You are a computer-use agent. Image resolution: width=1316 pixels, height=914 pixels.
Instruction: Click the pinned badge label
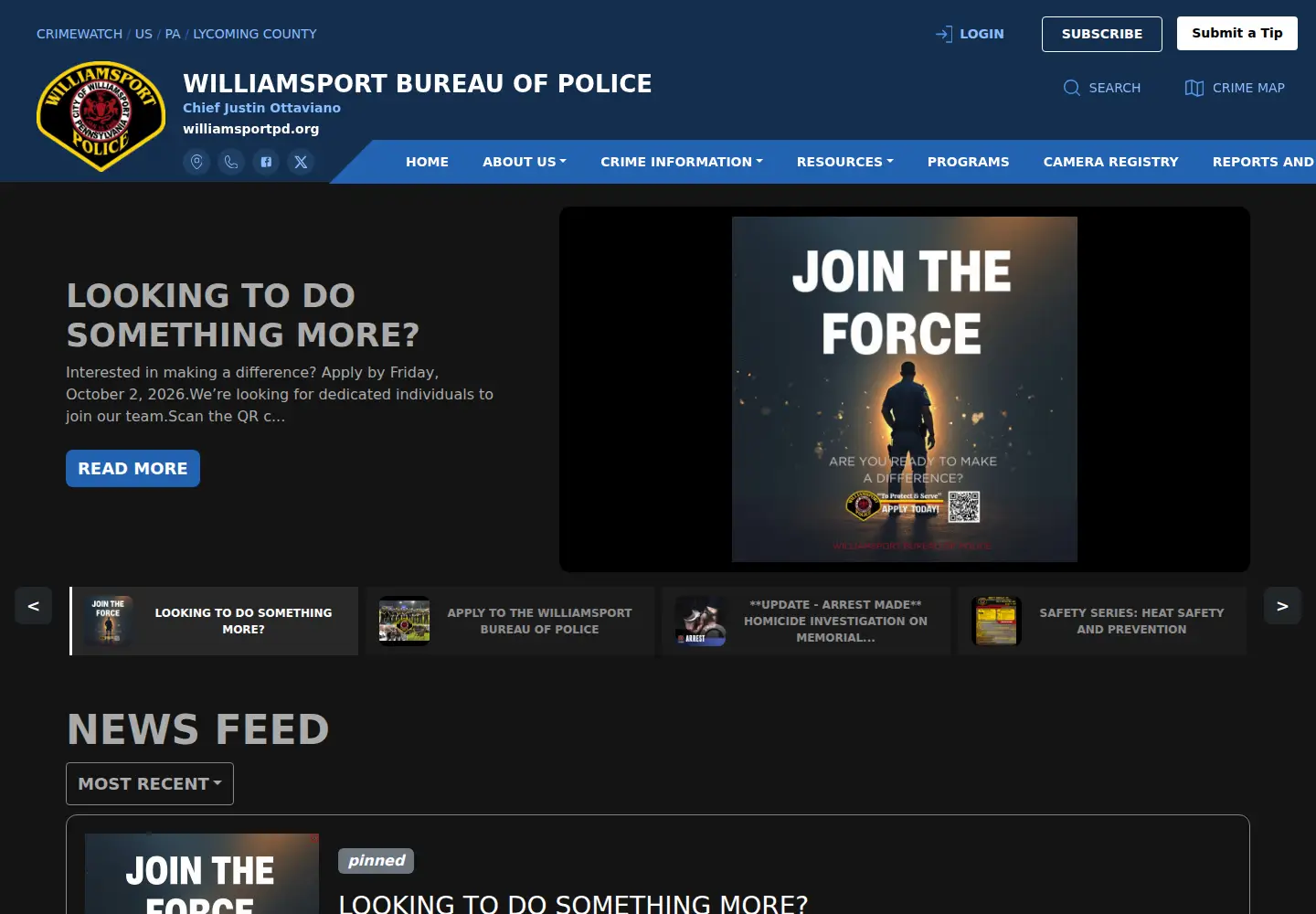pyautogui.click(x=377, y=861)
